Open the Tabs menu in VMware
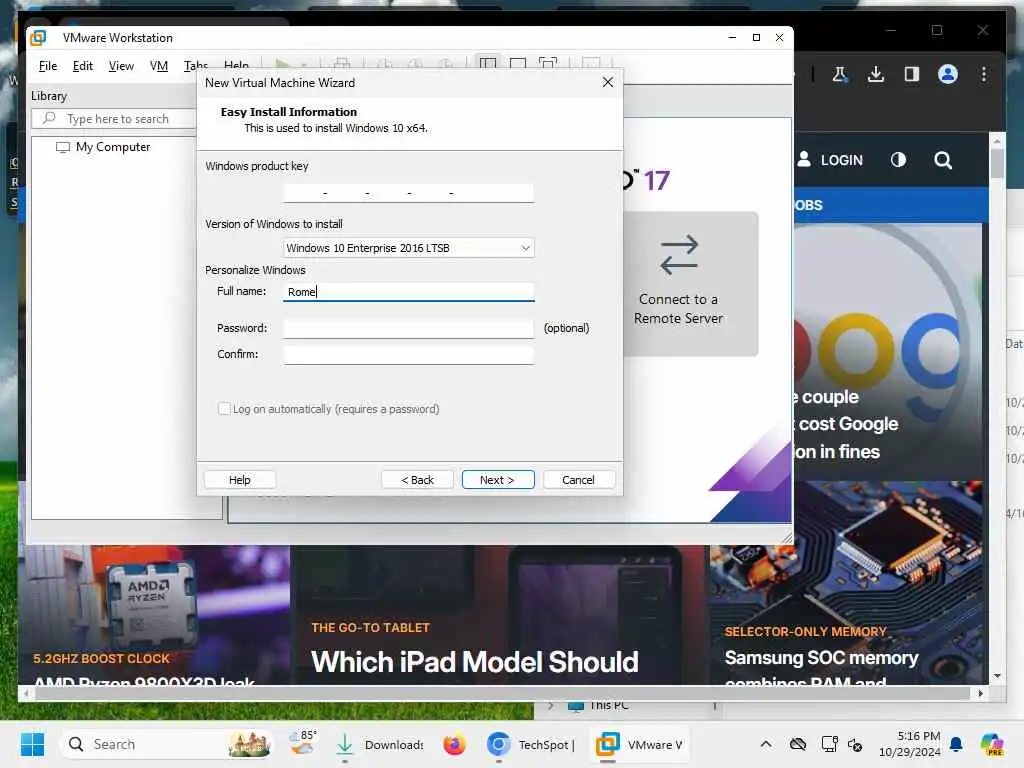Image resolution: width=1024 pixels, height=768 pixels. pos(196,65)
